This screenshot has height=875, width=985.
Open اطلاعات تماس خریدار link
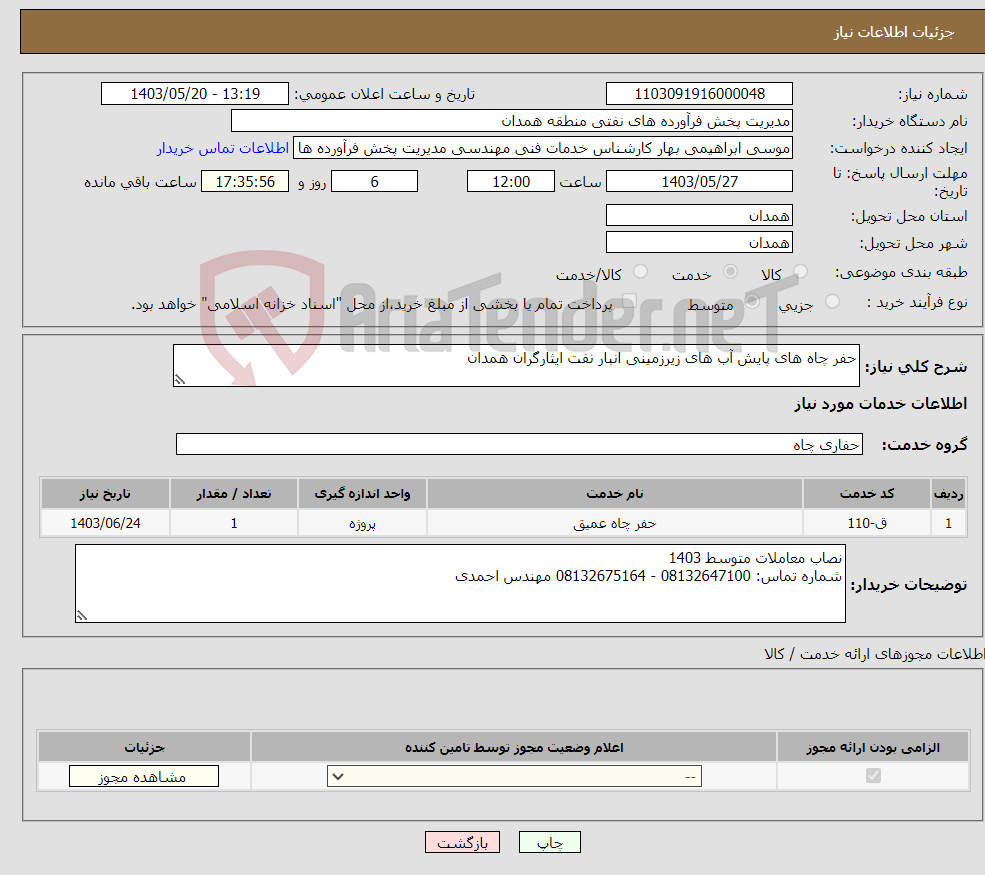223,148
